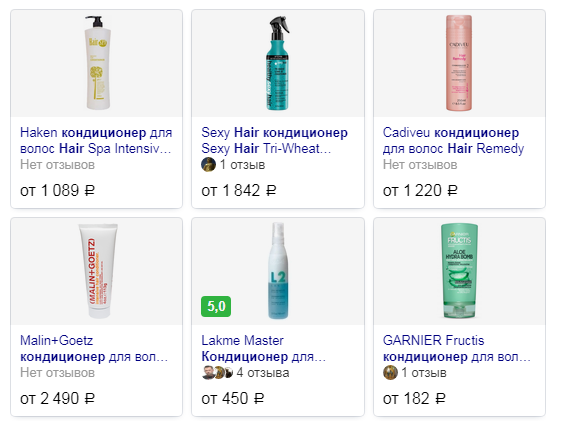Follow the Cadiveu Hair Remedy title link
The width and height of the screenshot is (568, 438).
point(454,141)
